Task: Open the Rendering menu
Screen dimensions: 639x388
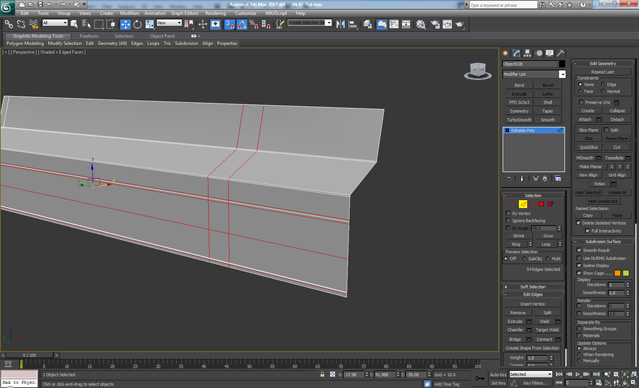Action: tap(216, 13)
